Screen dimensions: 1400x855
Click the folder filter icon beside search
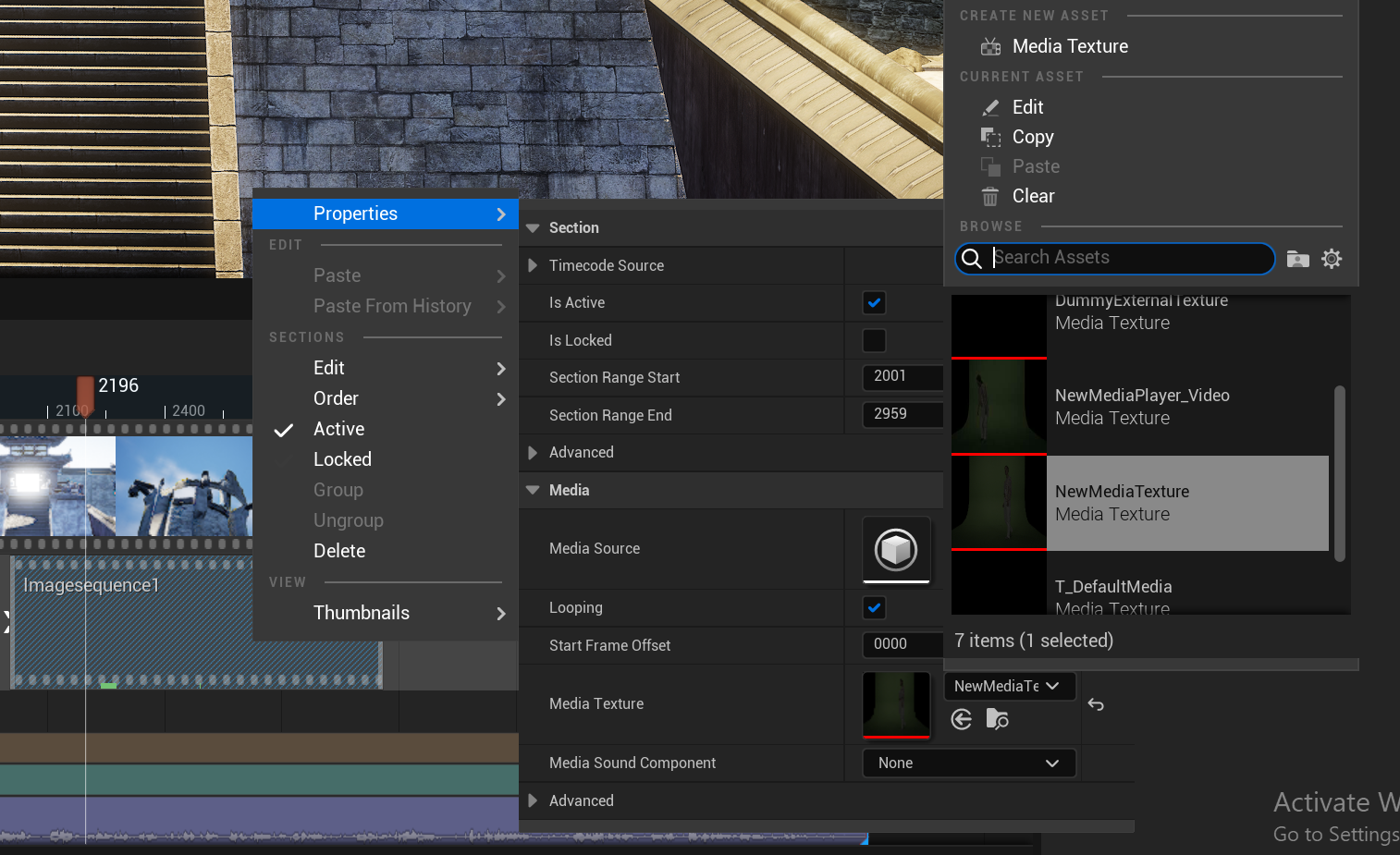pos(1298,259)
